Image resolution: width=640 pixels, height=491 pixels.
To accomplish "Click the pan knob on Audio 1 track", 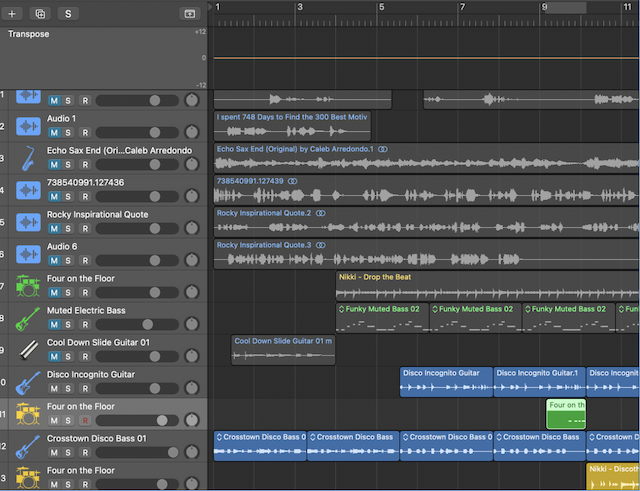I will 192,133.
